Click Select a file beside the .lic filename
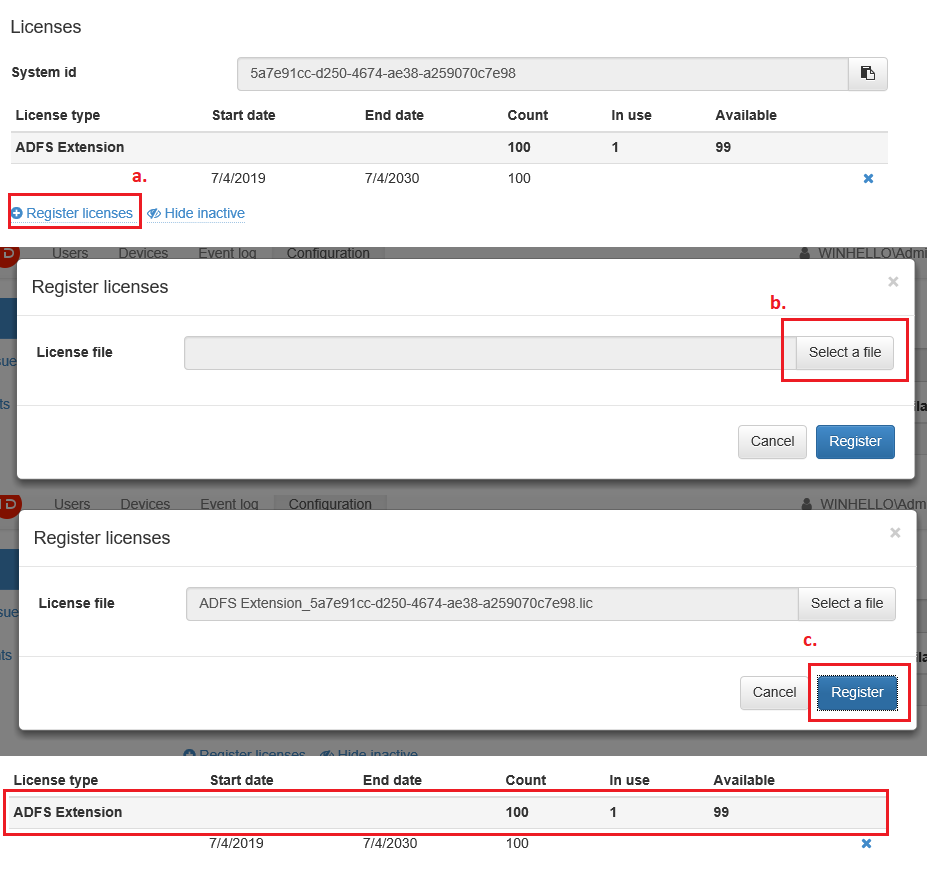The image size is (927, 875). (846, 603)
